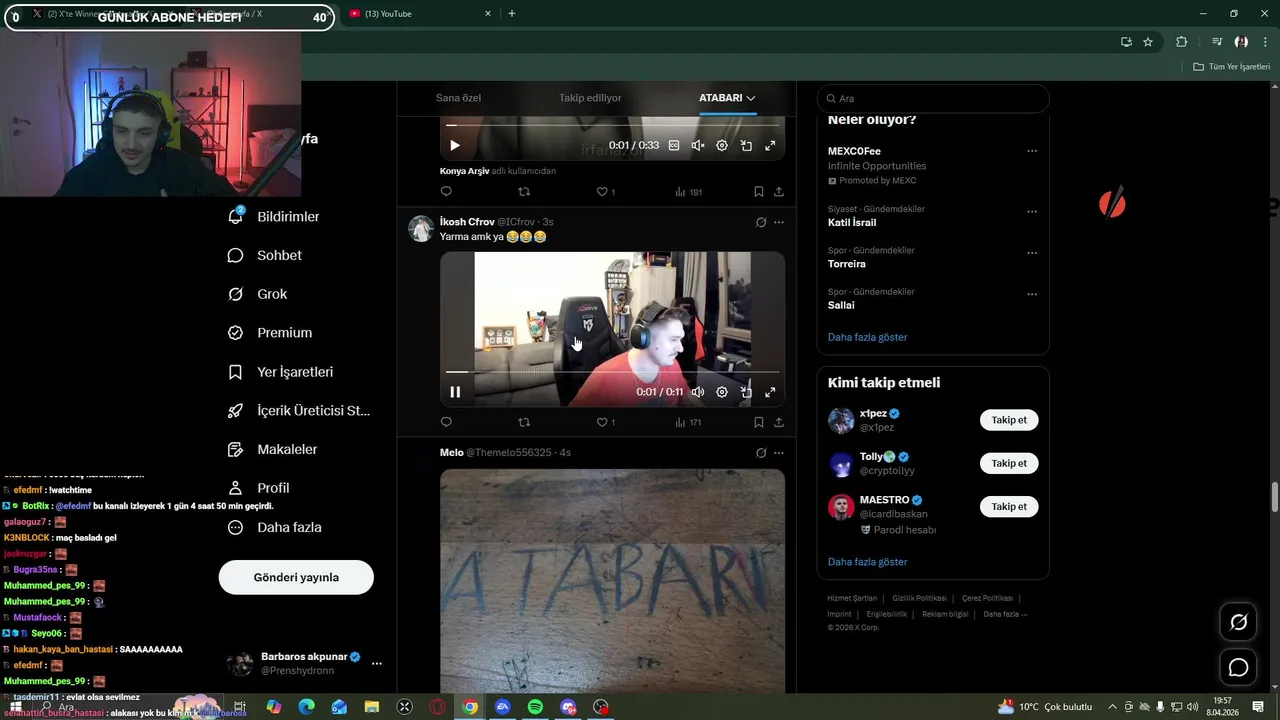Seek on the 0:33 video progress bar
The image size is (1280, 720).
point(612,125)
